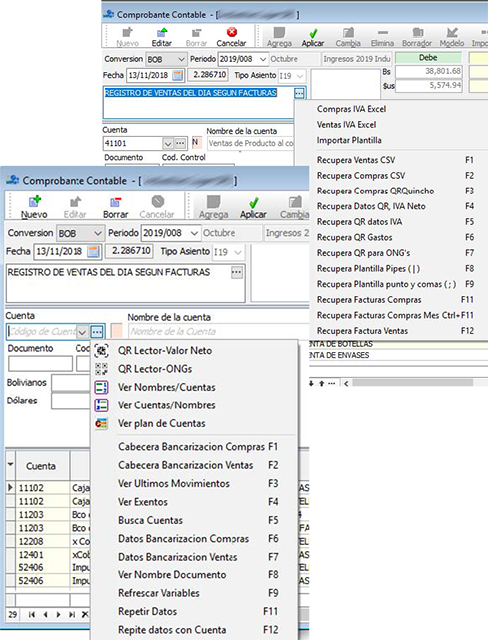Click Borrador icon in back window toolbar
Screen dimensions: 488x640
click(417, 32)
